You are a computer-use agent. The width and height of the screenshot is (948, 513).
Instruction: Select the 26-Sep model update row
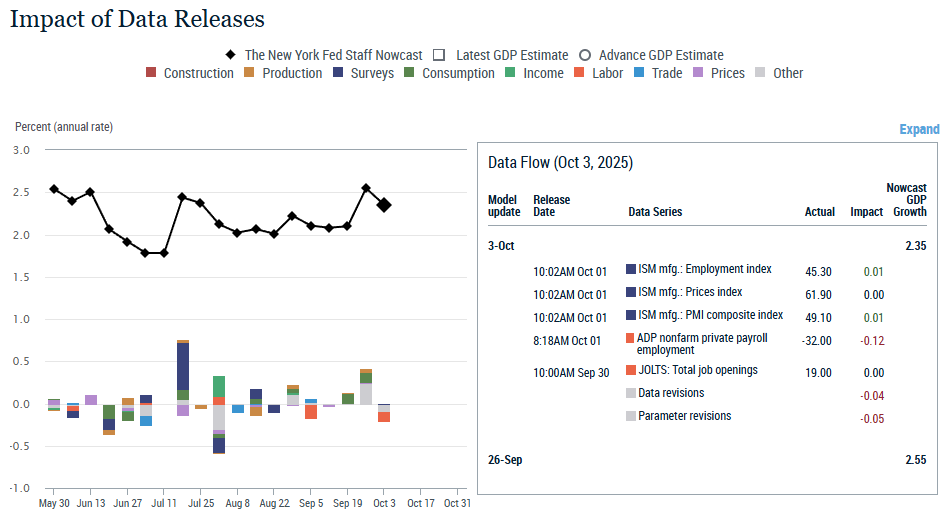(505, 460)
